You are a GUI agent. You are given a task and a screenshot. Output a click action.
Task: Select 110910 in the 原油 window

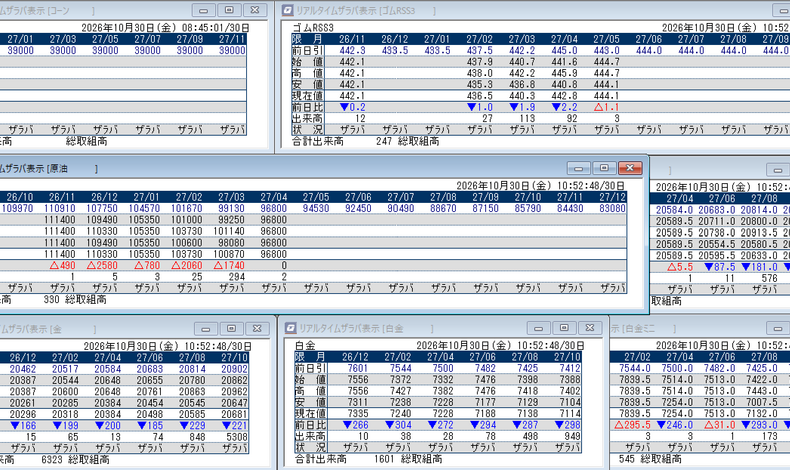[59, 209]
